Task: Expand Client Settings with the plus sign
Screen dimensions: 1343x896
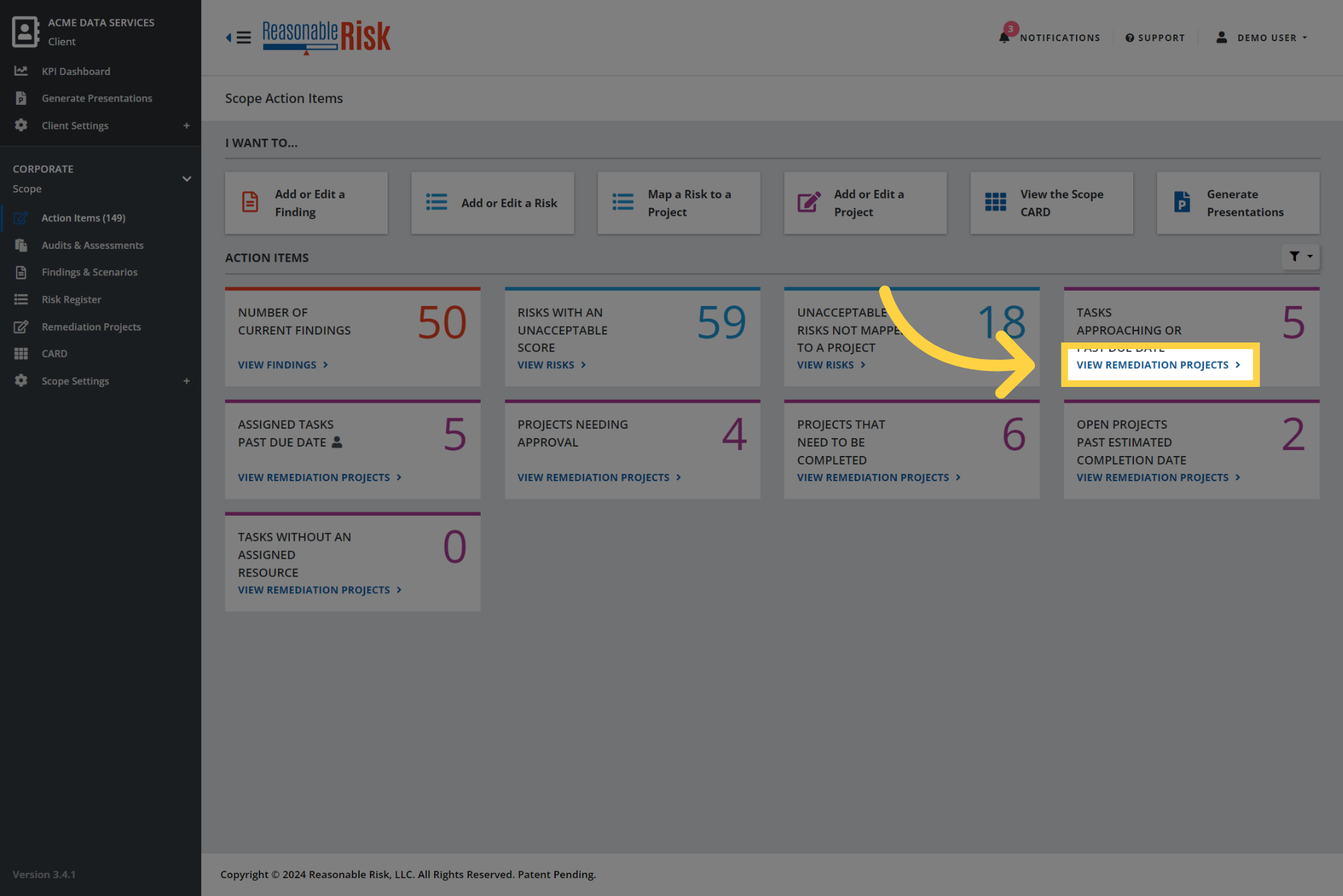Action: (x=187, y=125)
